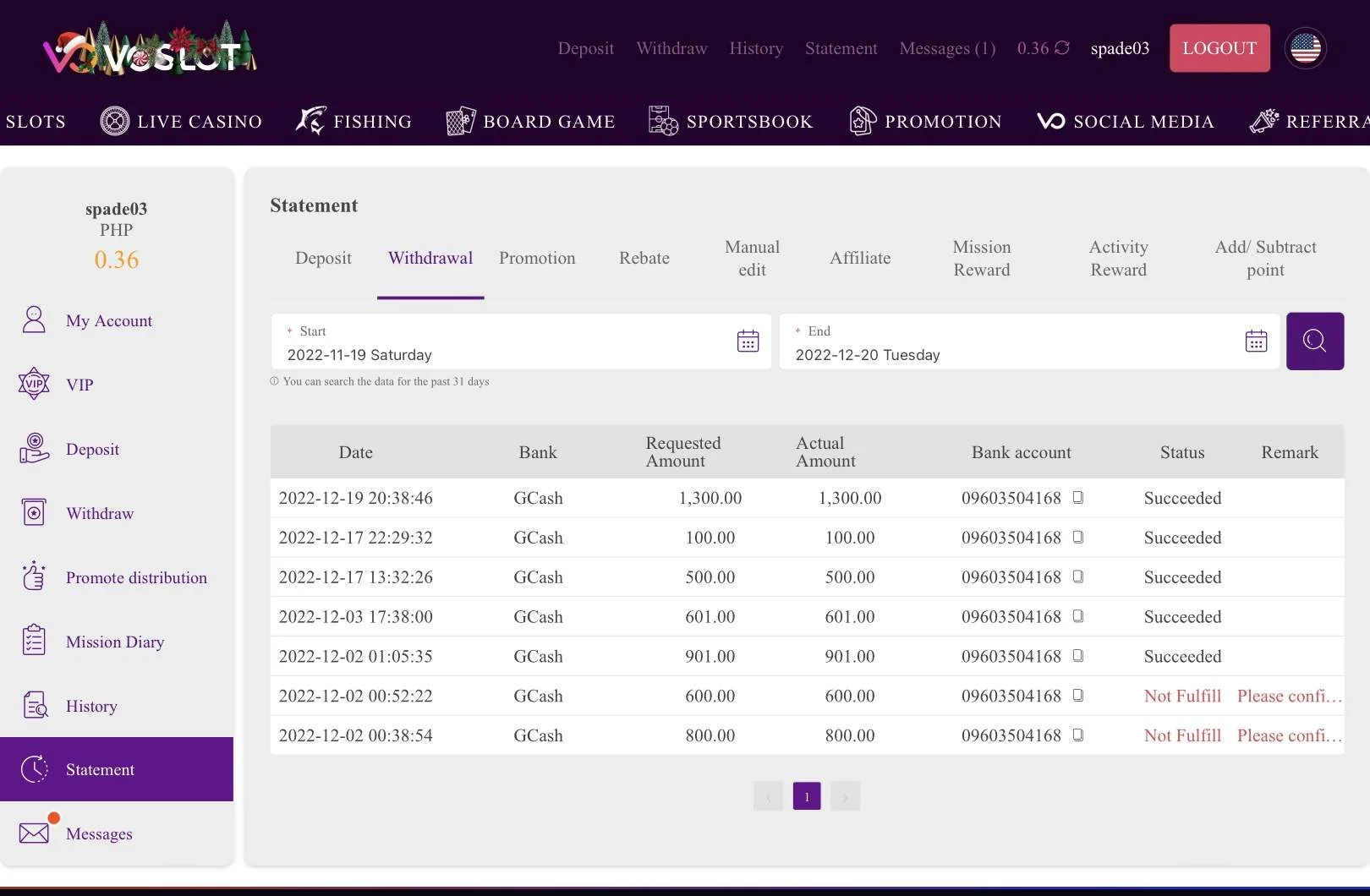Open the Social Media VO icon
Viewport: 1370px width, 896px height.
click(x=1051, y=122)
